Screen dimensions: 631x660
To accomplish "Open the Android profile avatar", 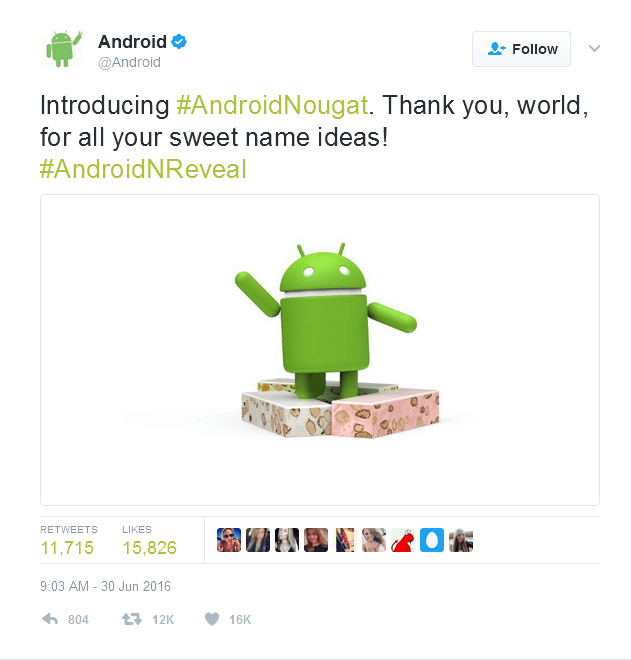I will [x=63, y=49].
